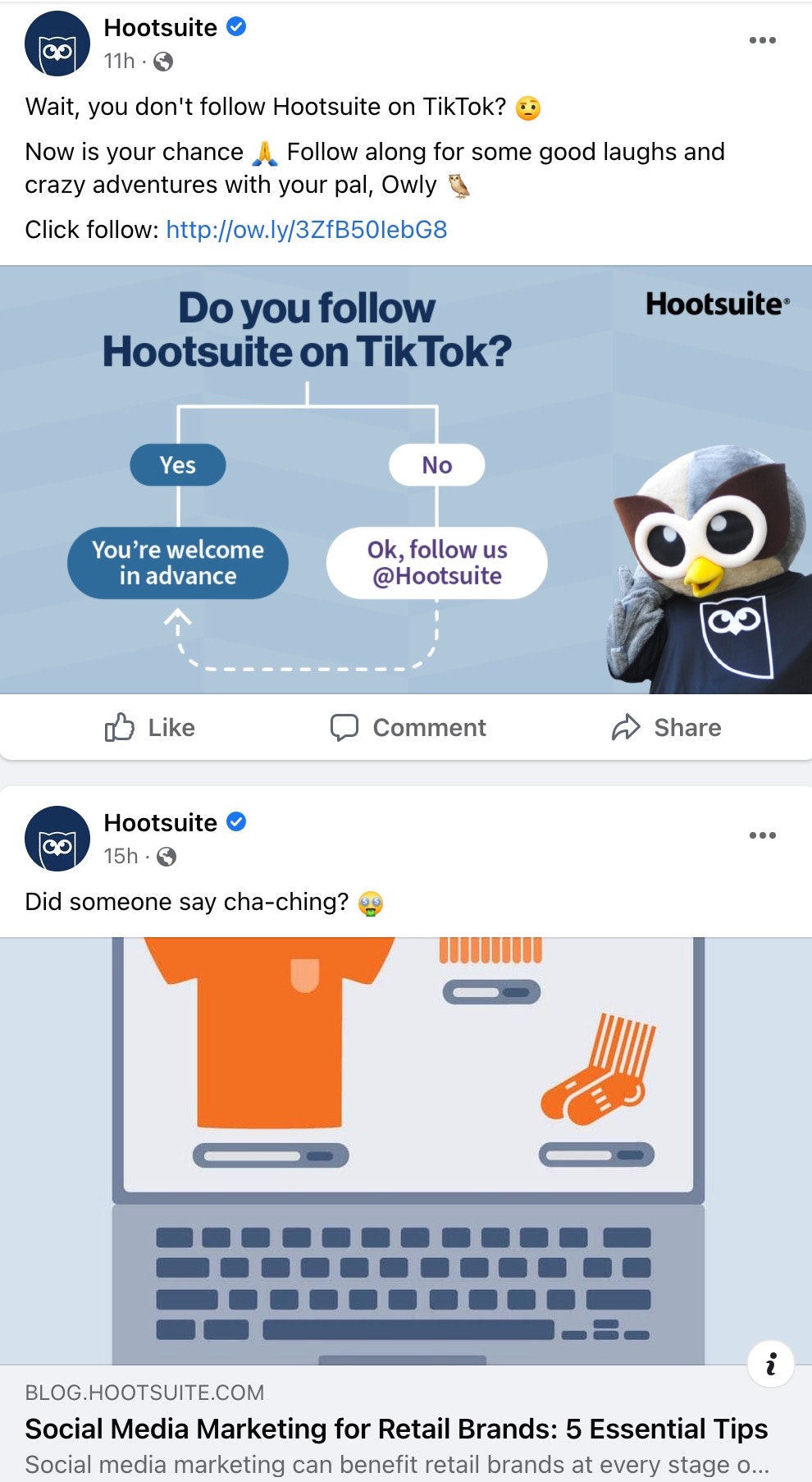
Task: Tap the public globe icon beside 15h
Action: 167,857
